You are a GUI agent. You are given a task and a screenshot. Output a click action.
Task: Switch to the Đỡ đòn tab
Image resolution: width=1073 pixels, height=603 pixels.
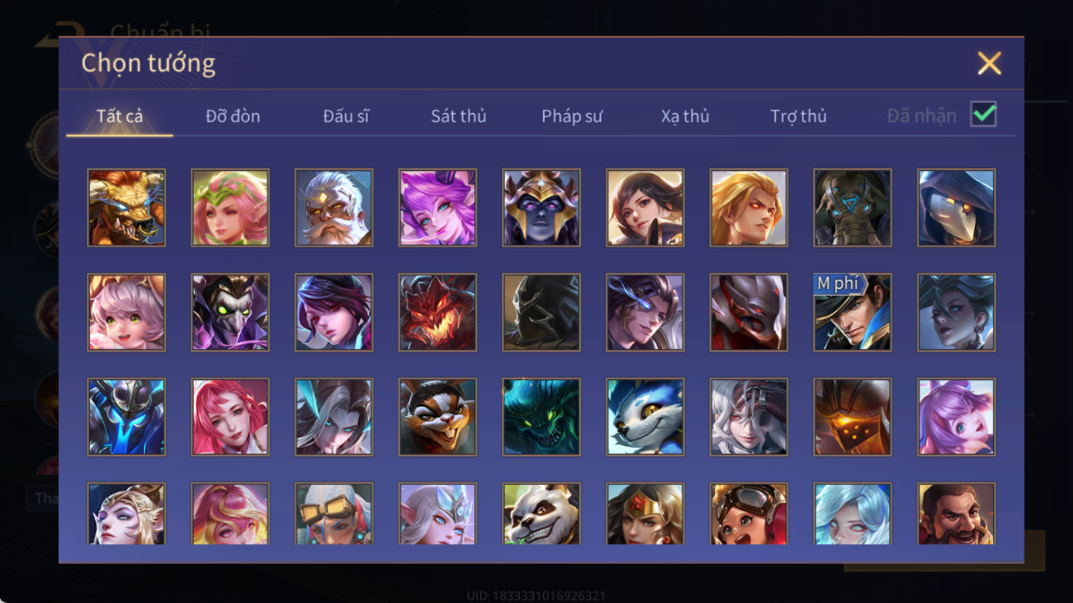click(x=233, y=116)
